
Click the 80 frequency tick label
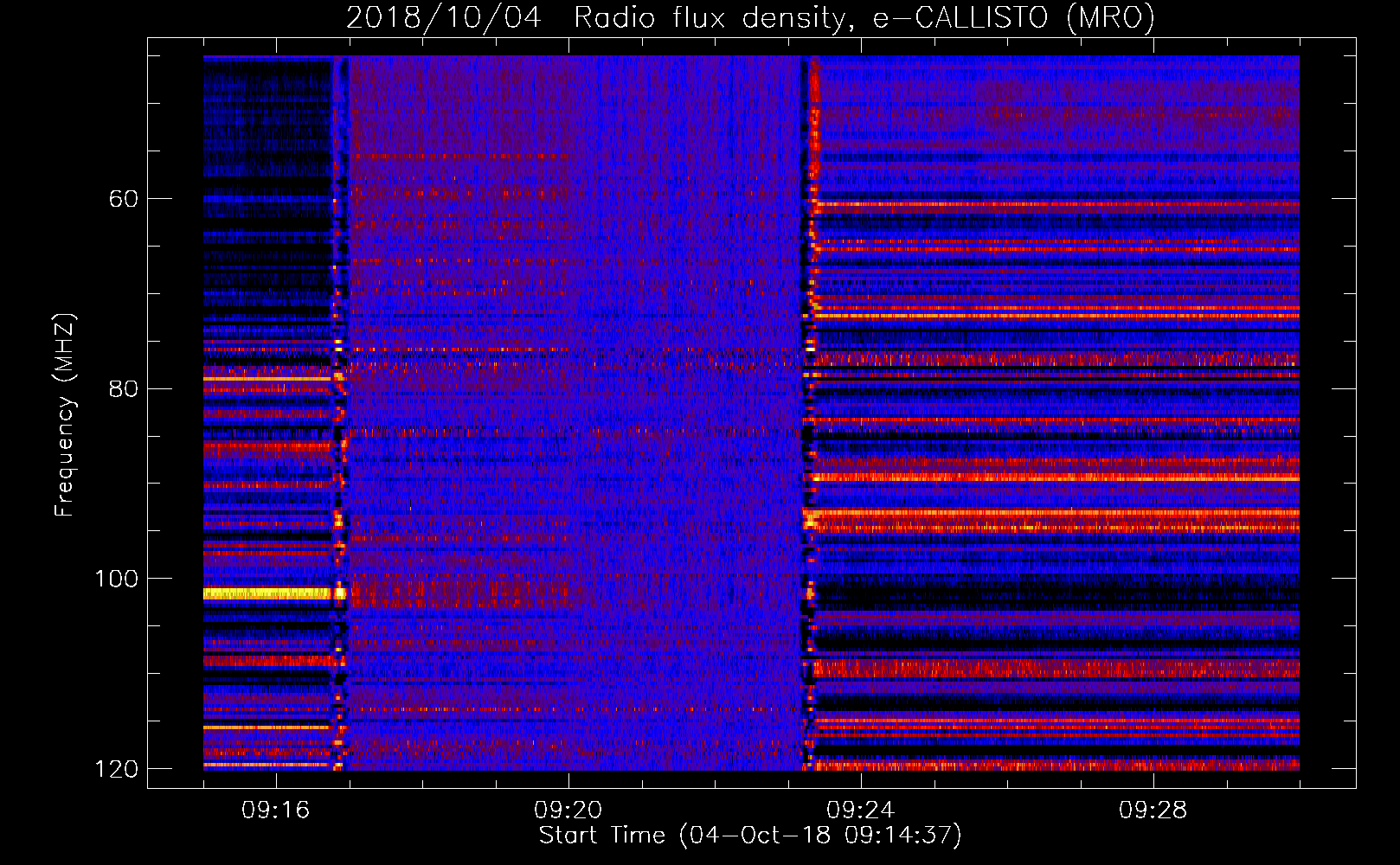pyautogui.click(x=123, y=388)
